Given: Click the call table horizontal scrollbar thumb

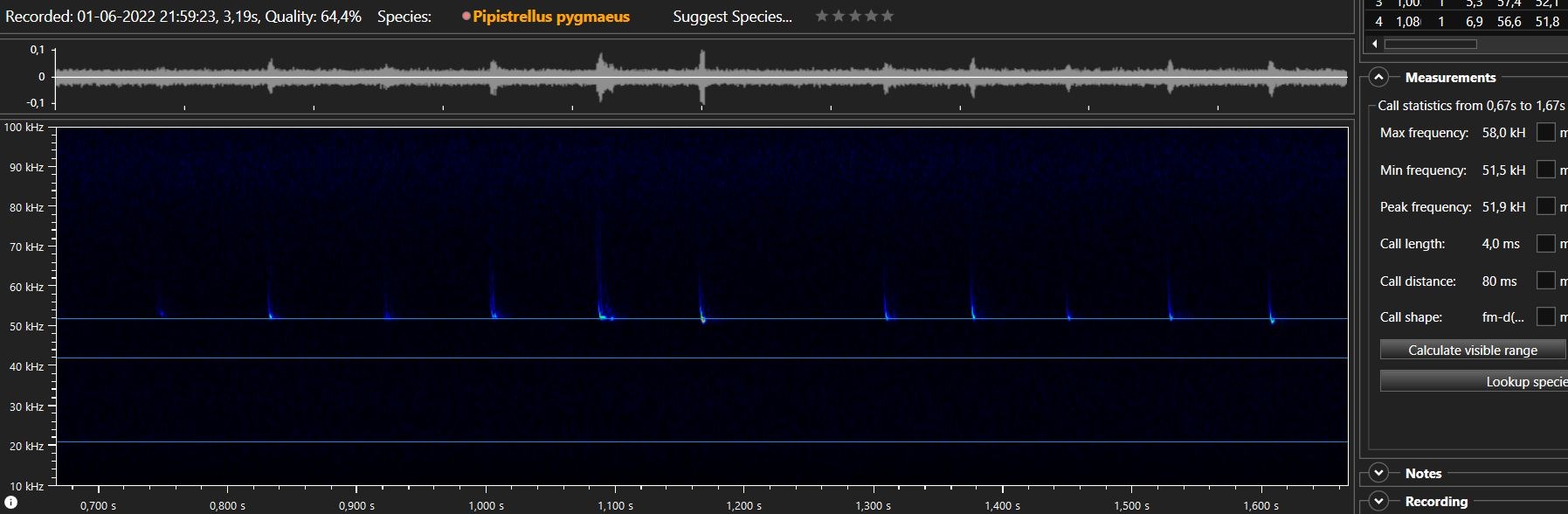Looking at the screenshot, I should coord(1430,44).
